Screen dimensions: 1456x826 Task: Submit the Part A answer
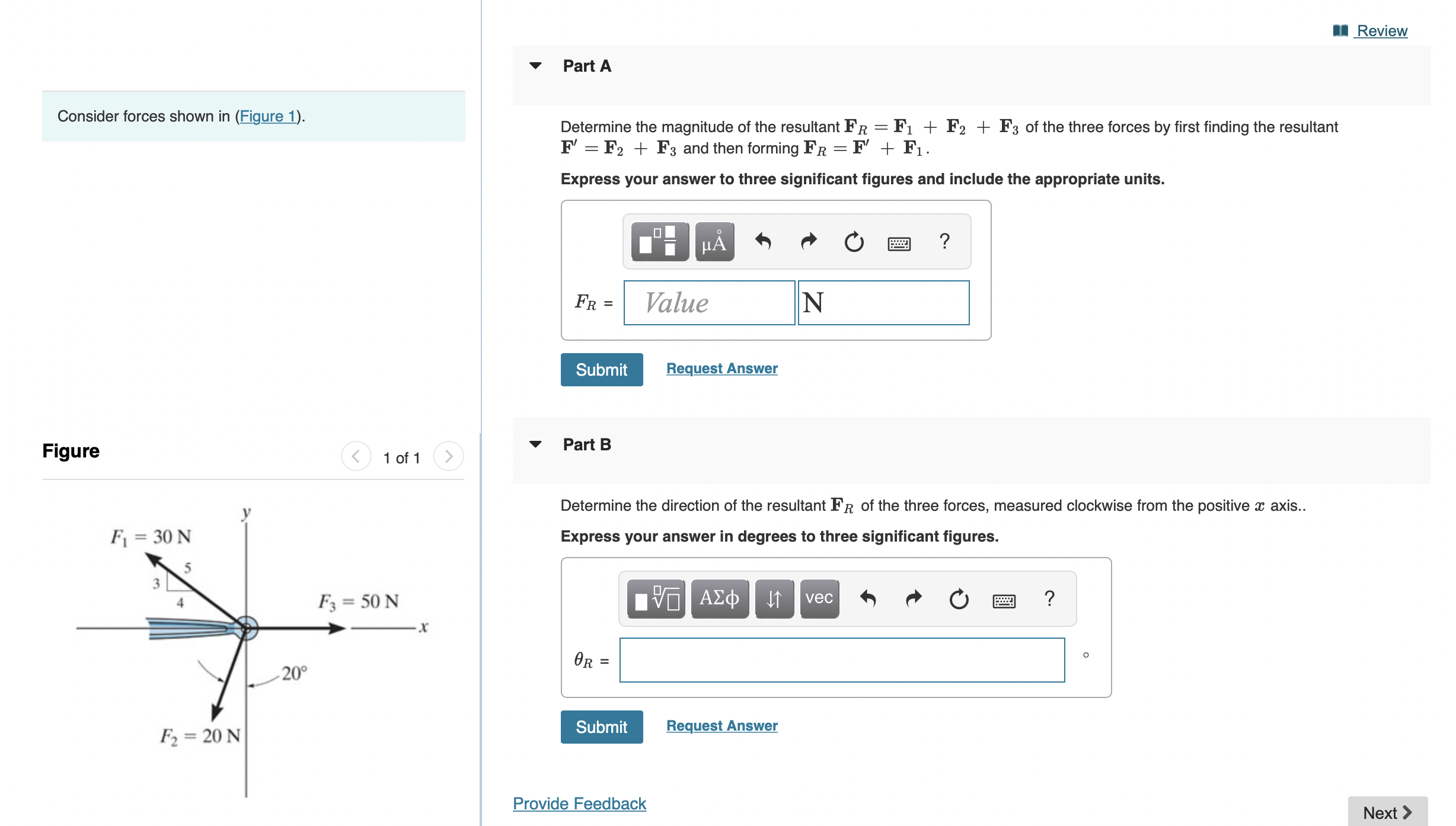tap(601, 369)
